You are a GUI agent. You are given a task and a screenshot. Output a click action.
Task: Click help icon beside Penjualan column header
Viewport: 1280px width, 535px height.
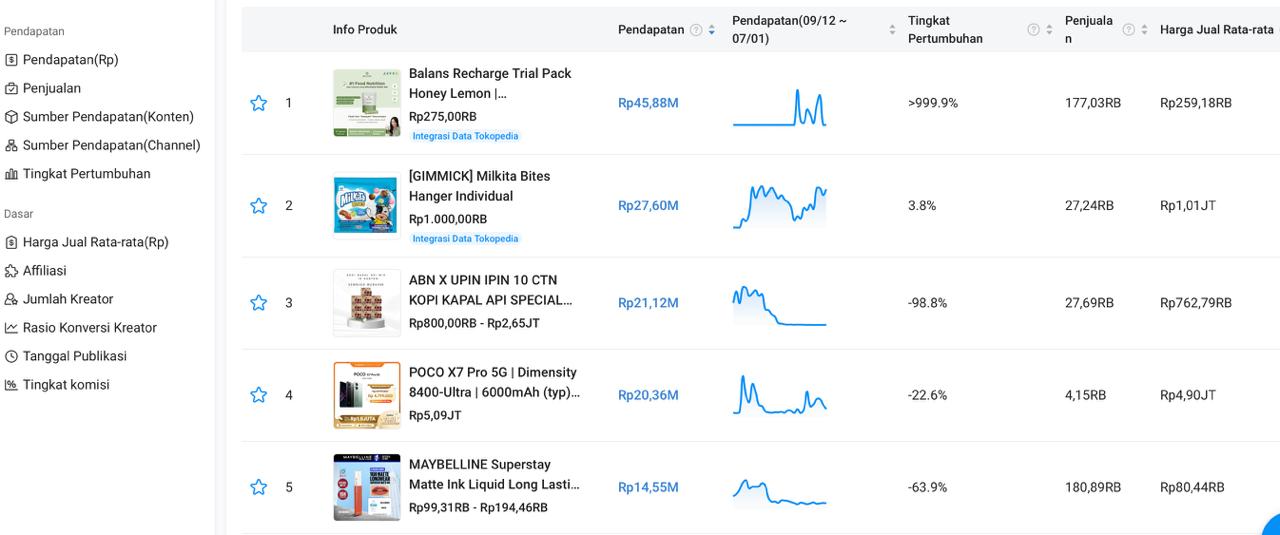pyautogui.click(x=1128, y=30)
